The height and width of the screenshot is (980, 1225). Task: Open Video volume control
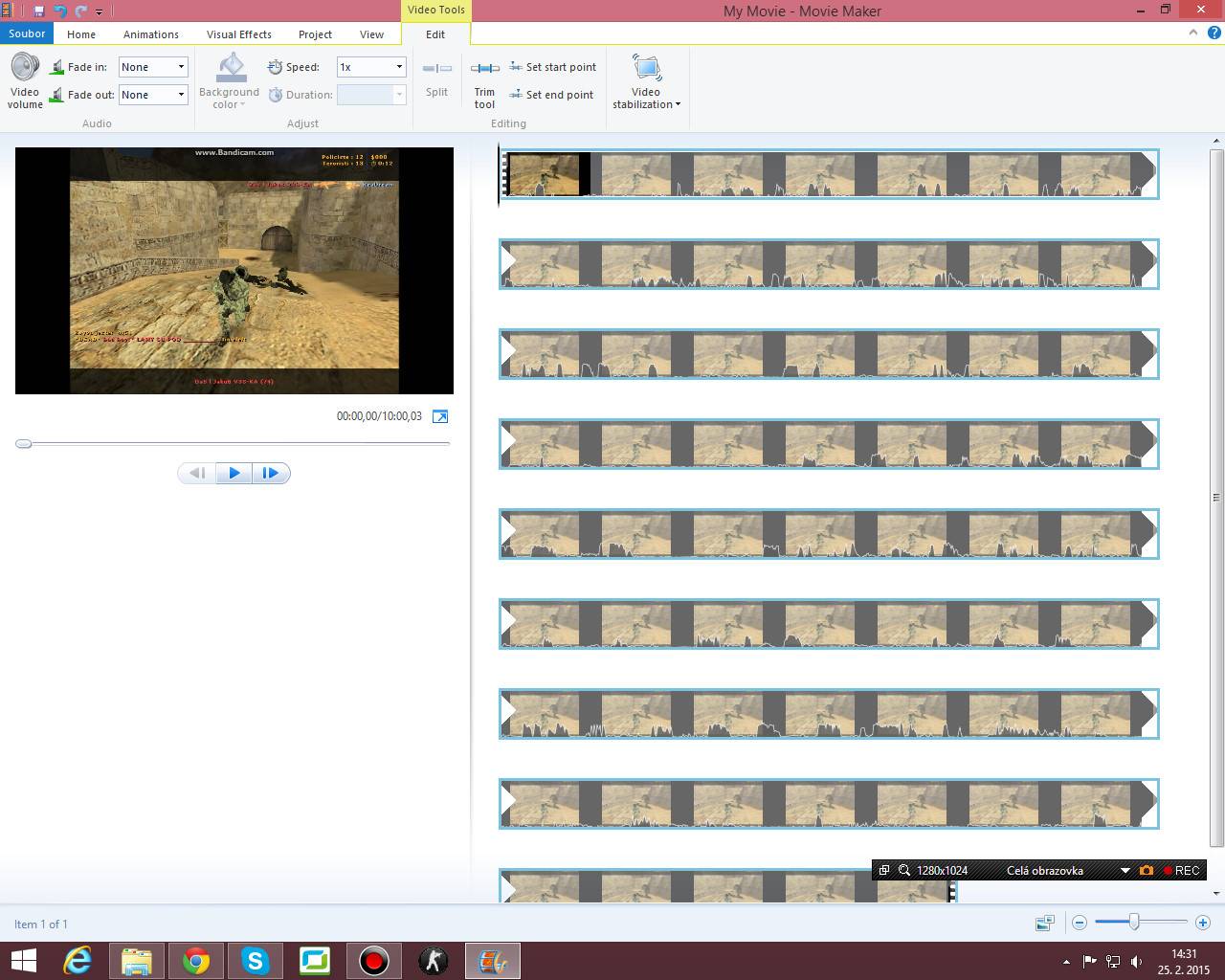(25, 81)
